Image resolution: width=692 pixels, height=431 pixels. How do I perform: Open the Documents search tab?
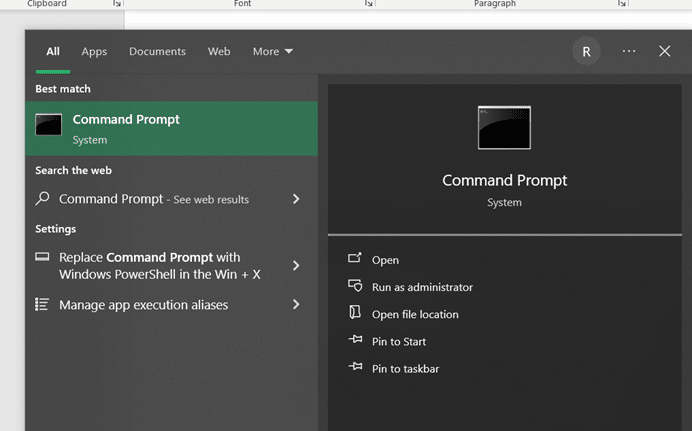click(x=157, y=52)
